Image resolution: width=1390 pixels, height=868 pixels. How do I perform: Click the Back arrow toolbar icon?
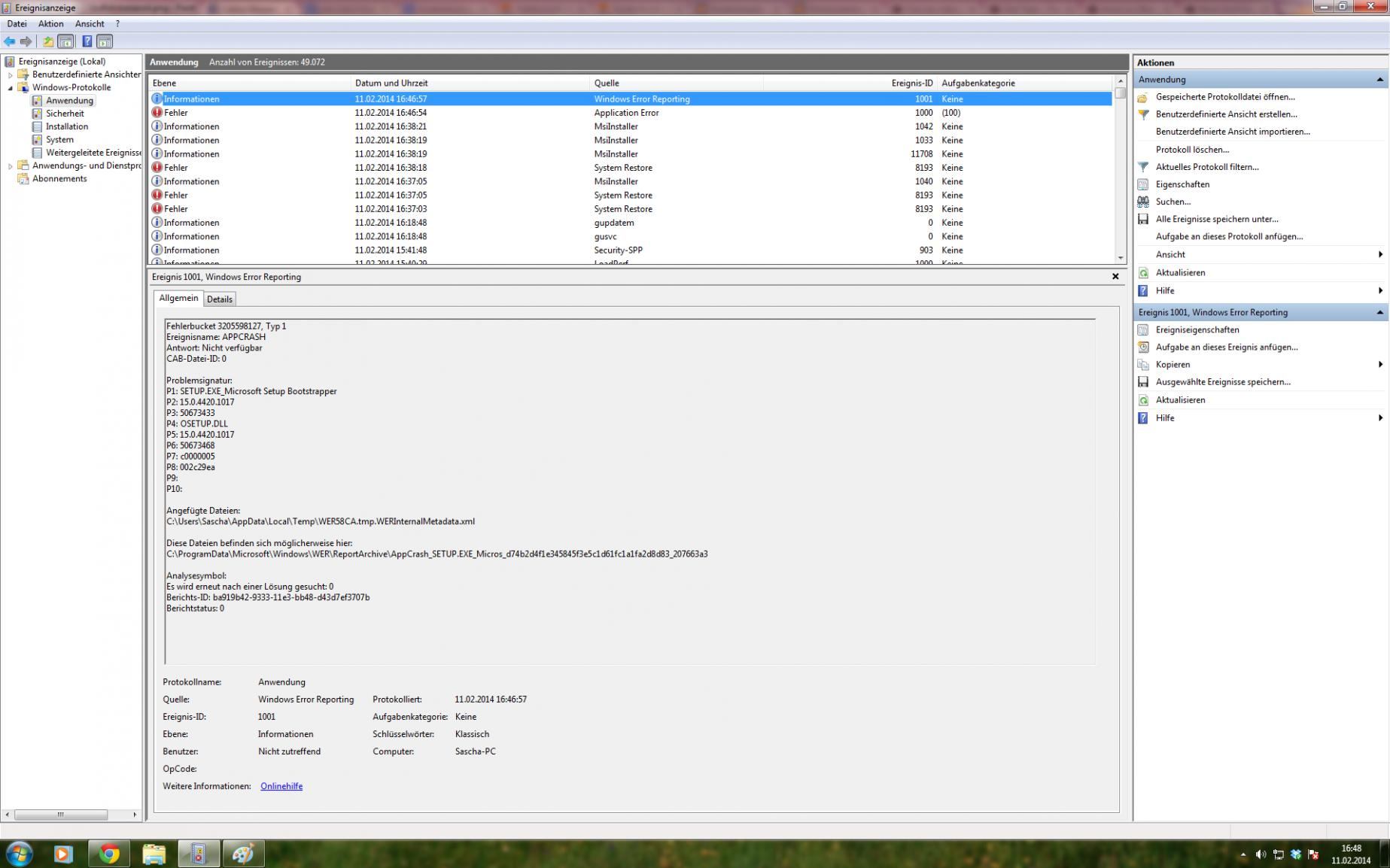tap(10, 41)
